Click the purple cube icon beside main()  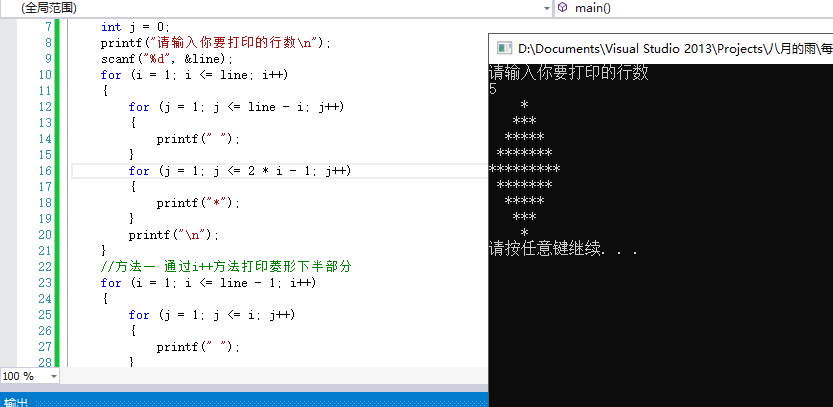[563, 8]
